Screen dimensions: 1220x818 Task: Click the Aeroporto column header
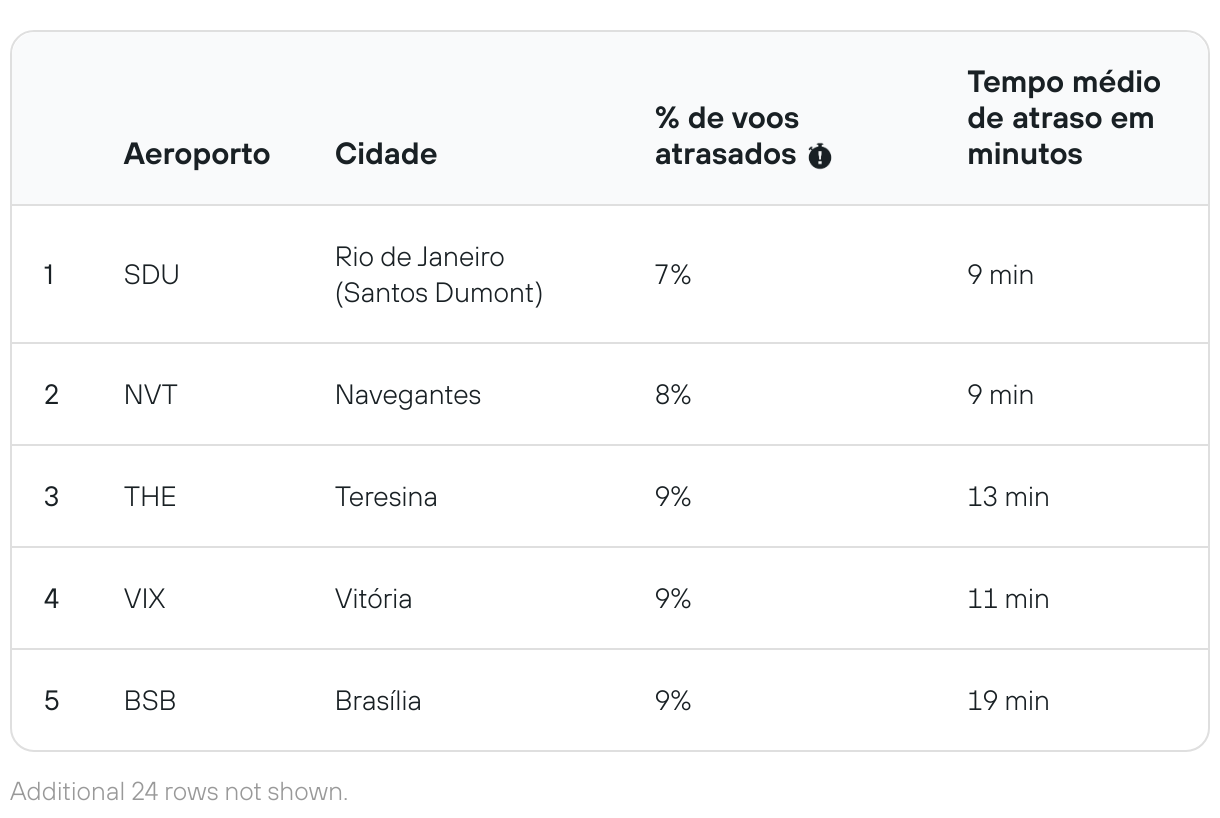pyautogui.click(x=197, y=154)
